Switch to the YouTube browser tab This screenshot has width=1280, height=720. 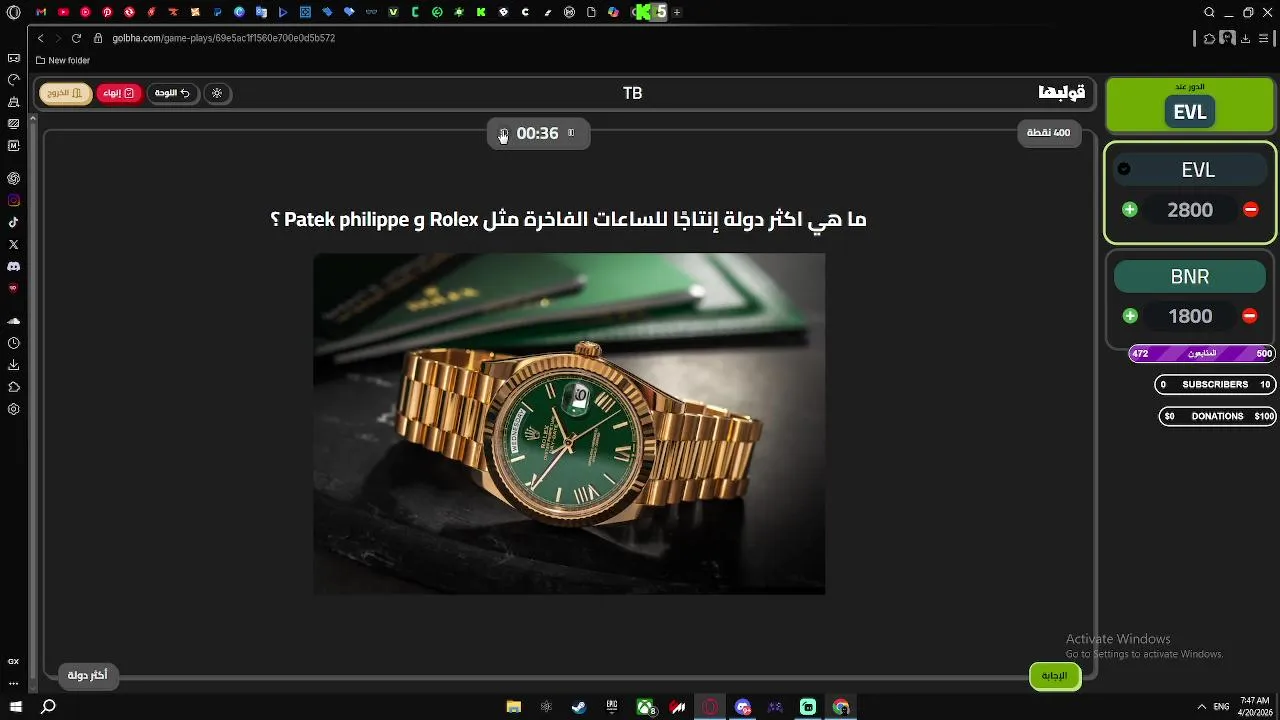tap(63, 12)
